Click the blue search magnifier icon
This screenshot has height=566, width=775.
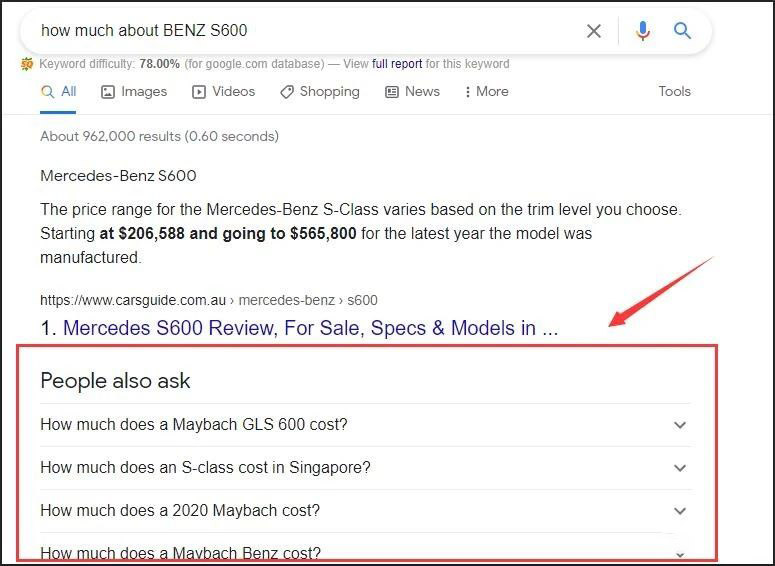click(x=682, y=31)
